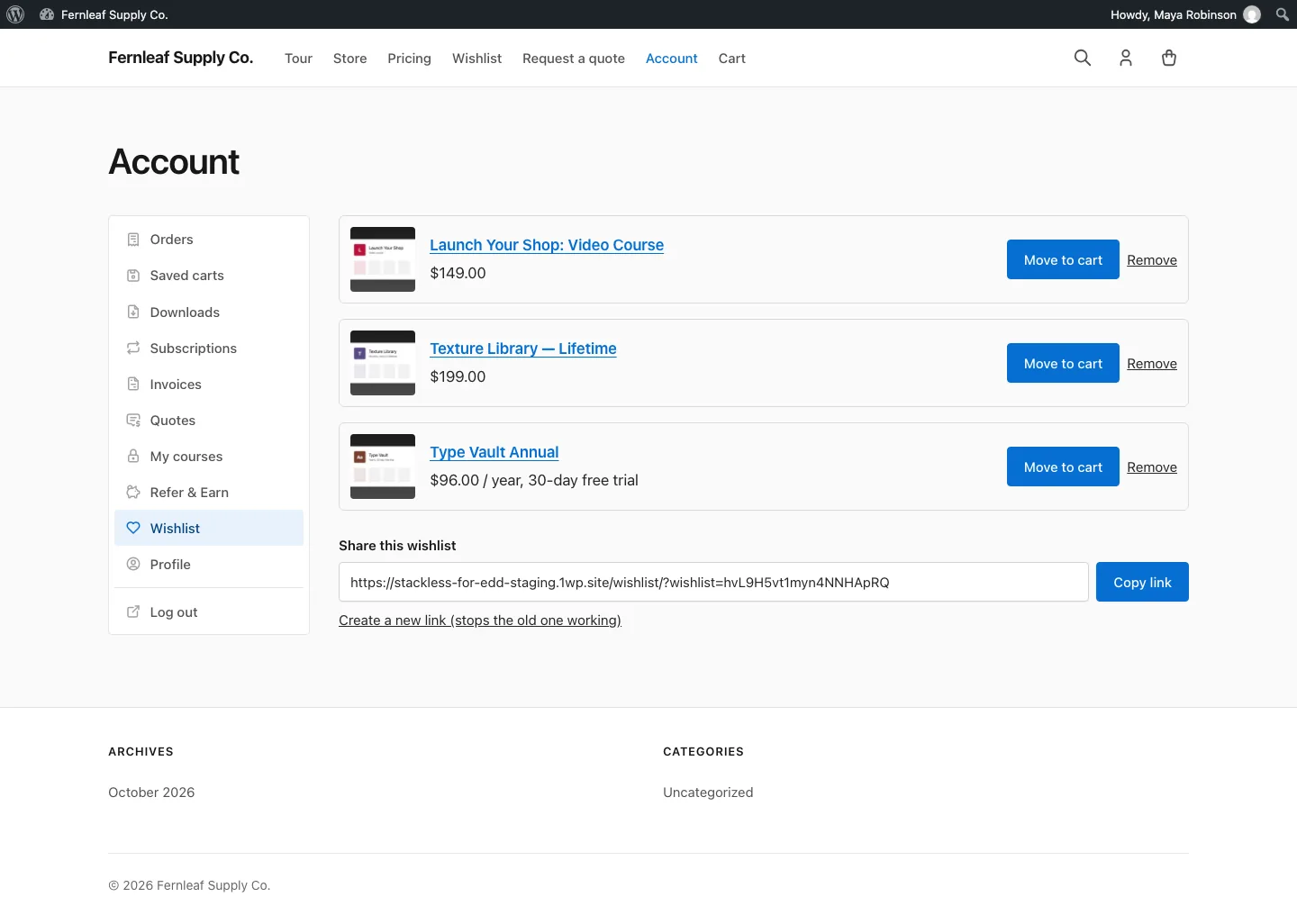1297x924 pixels.
Task: Click the Log out exit icon
Action: click(x=133, y=611)
